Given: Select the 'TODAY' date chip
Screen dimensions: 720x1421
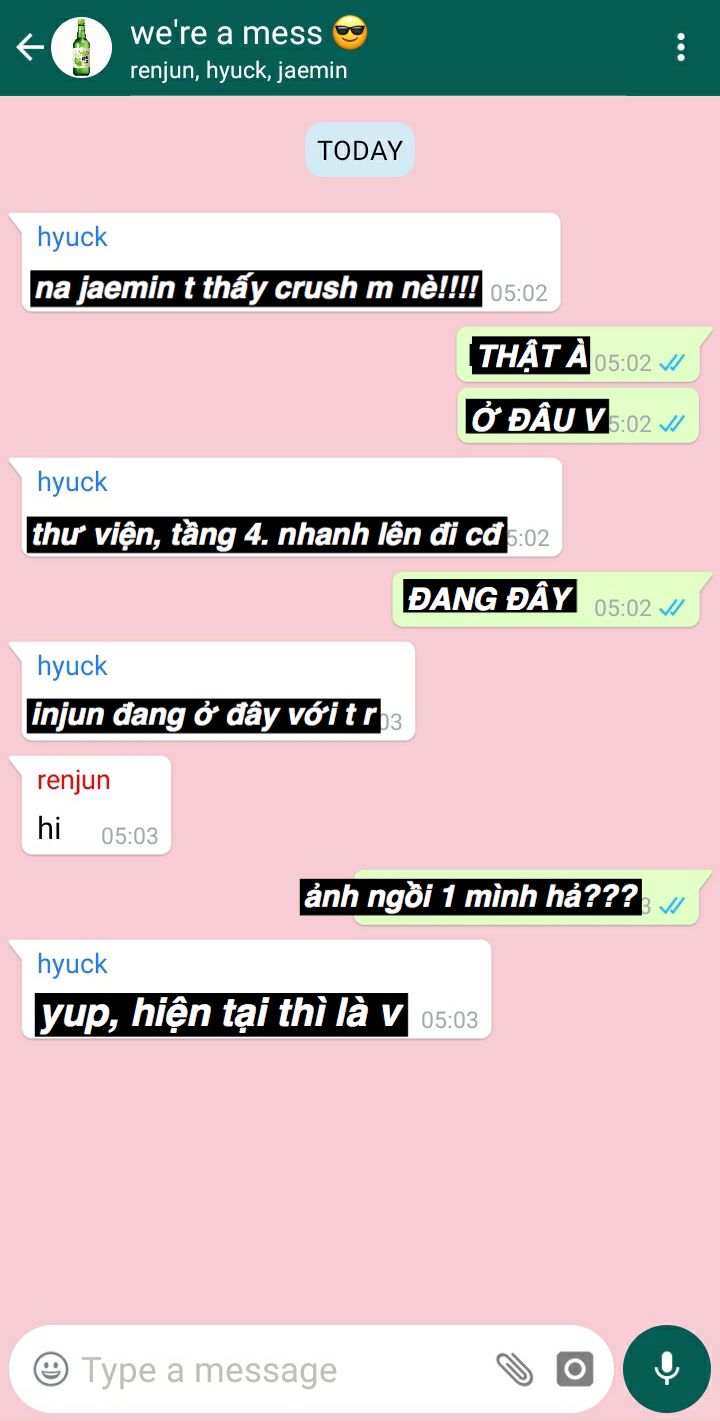Looking at the screenshot, I should coord(360,150).
